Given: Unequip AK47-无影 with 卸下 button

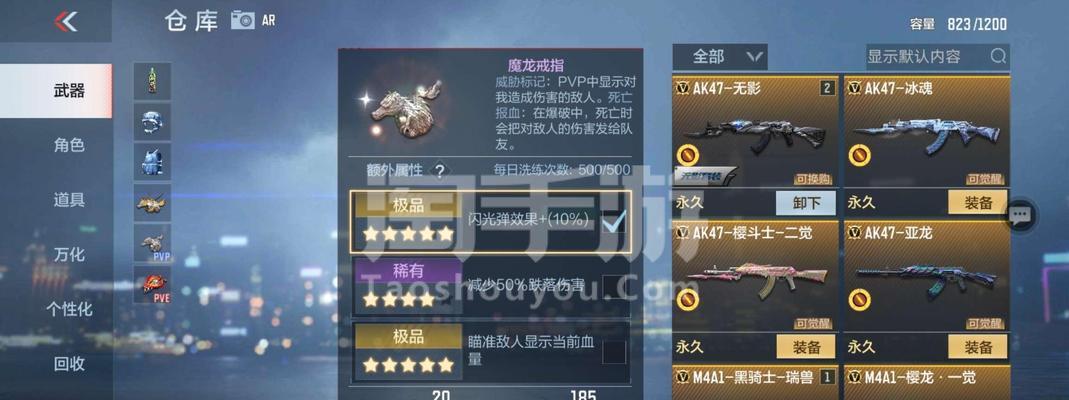Looking at the screenshot, I should pos(807,202).
